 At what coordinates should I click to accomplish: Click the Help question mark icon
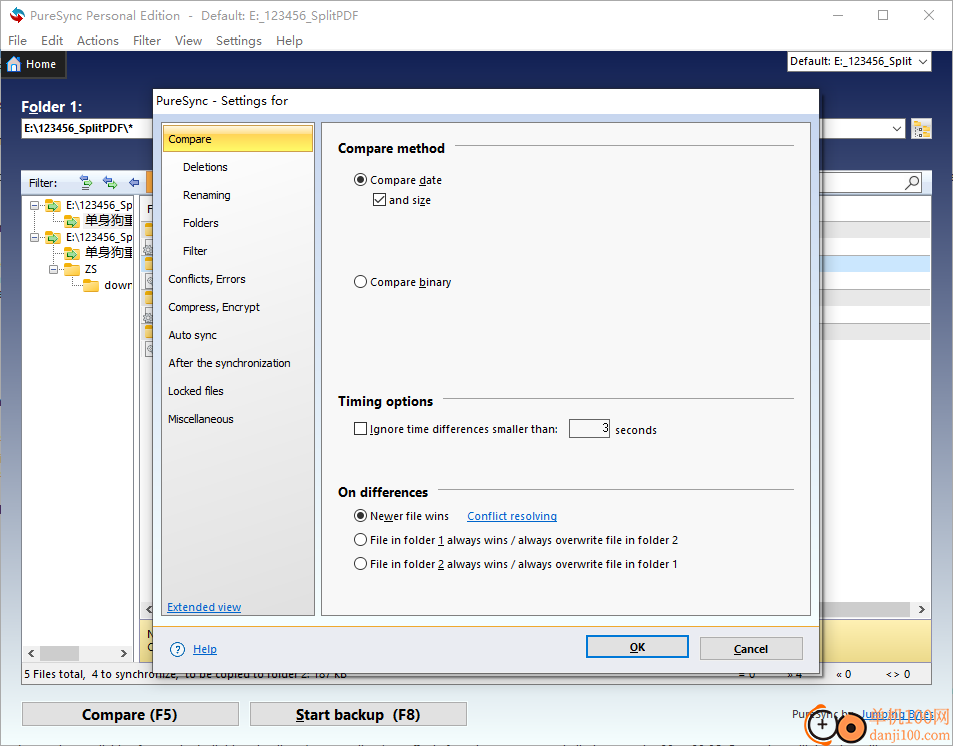177,649
